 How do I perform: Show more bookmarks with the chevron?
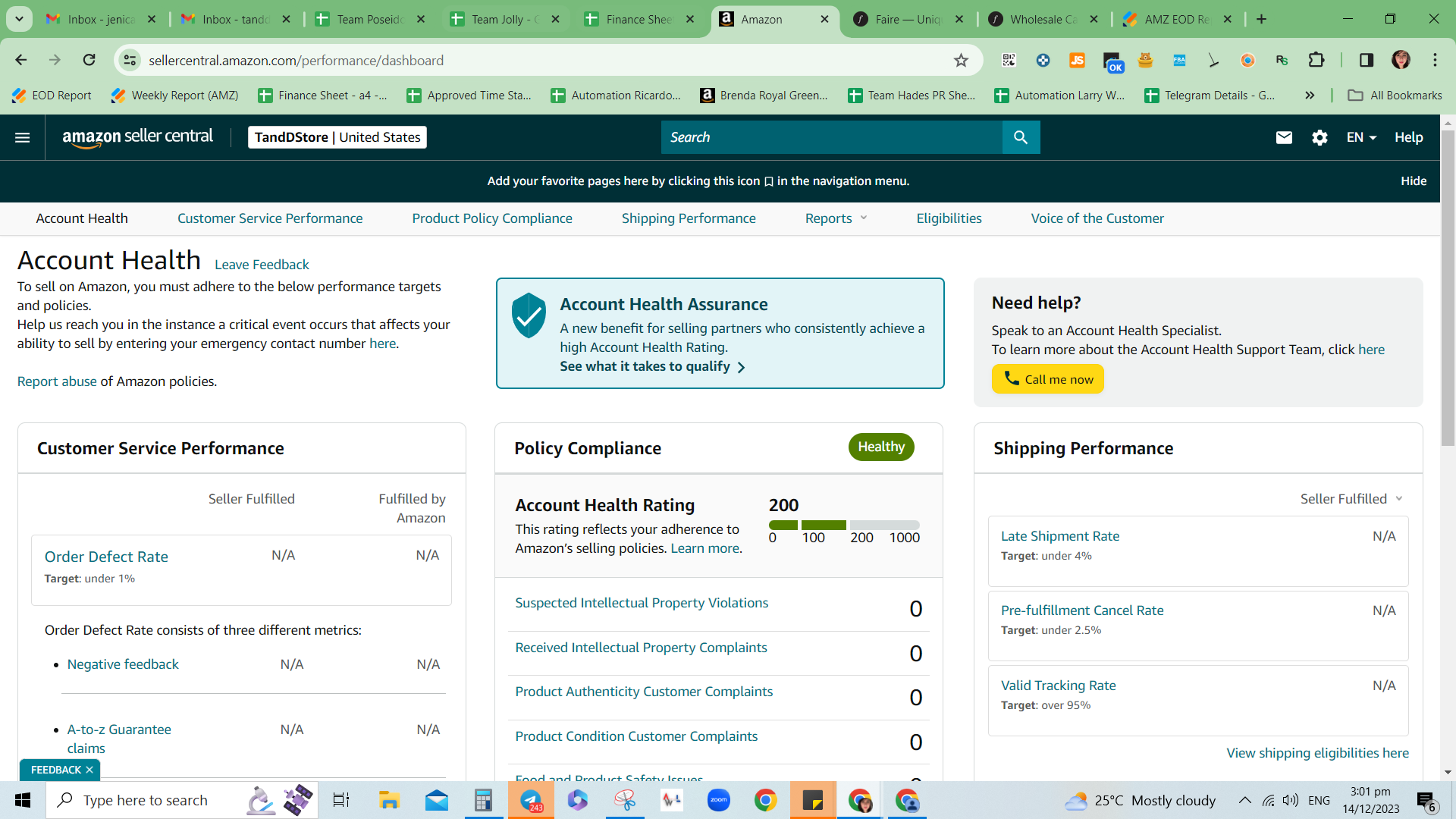tap(1310, 95)
